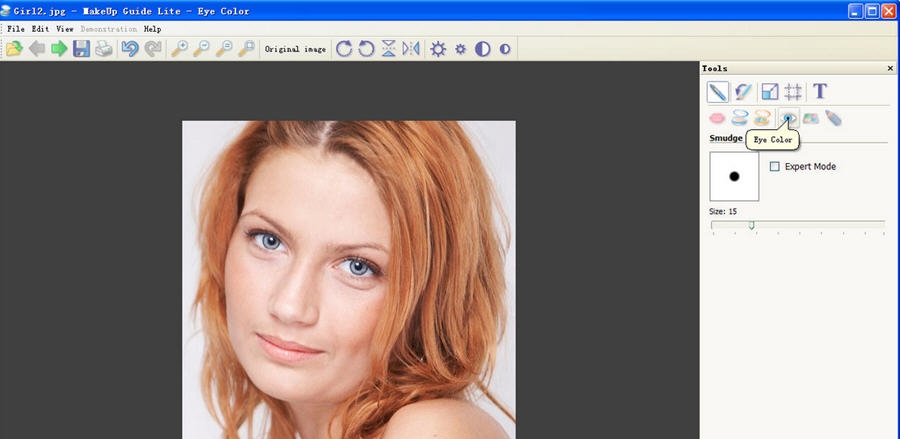Choose the Text tool in Tools panel

(820, 92)
